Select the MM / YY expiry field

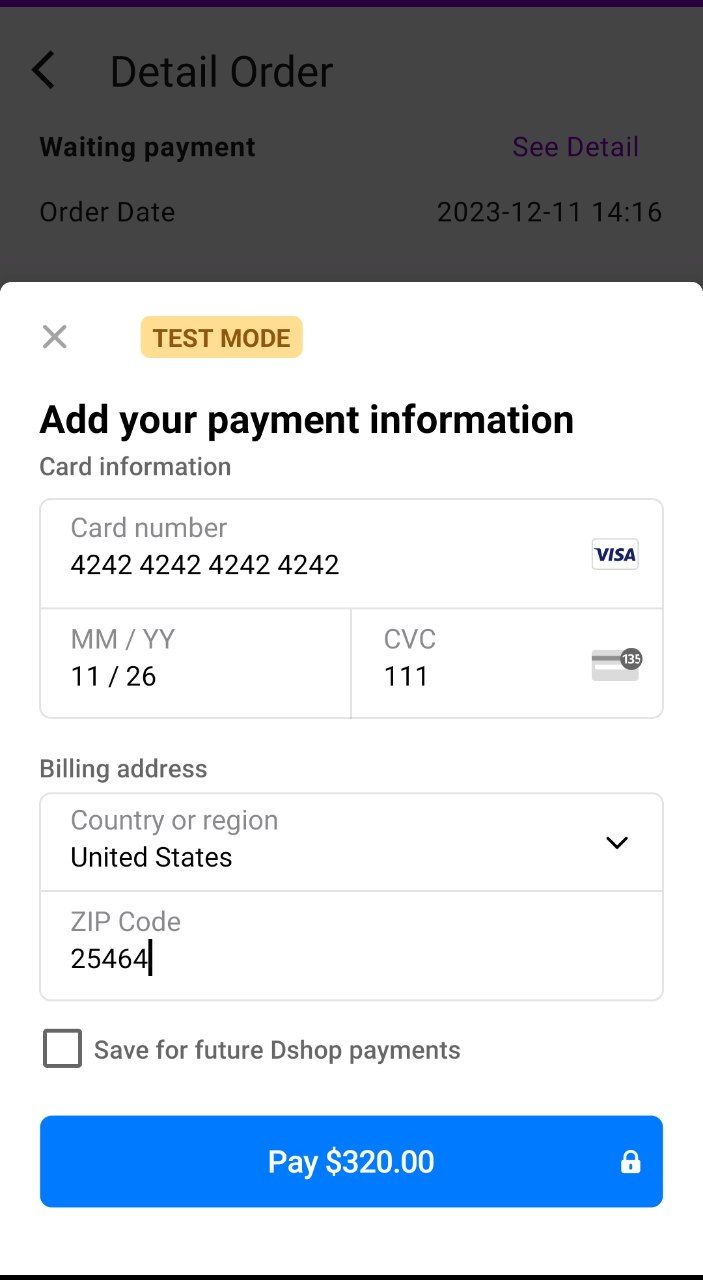coord(195,663)
